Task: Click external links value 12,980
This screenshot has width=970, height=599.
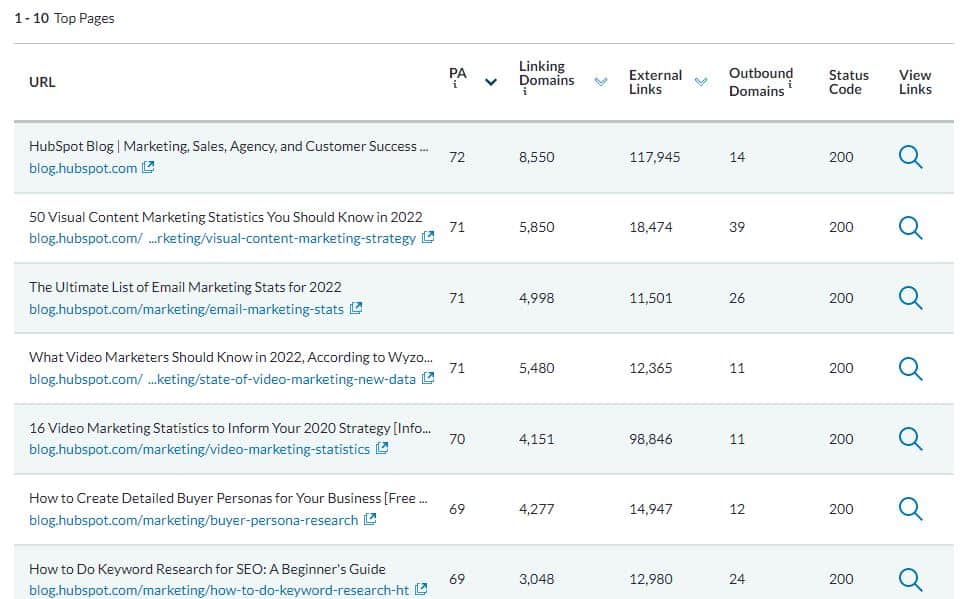Action: point(650,579)
